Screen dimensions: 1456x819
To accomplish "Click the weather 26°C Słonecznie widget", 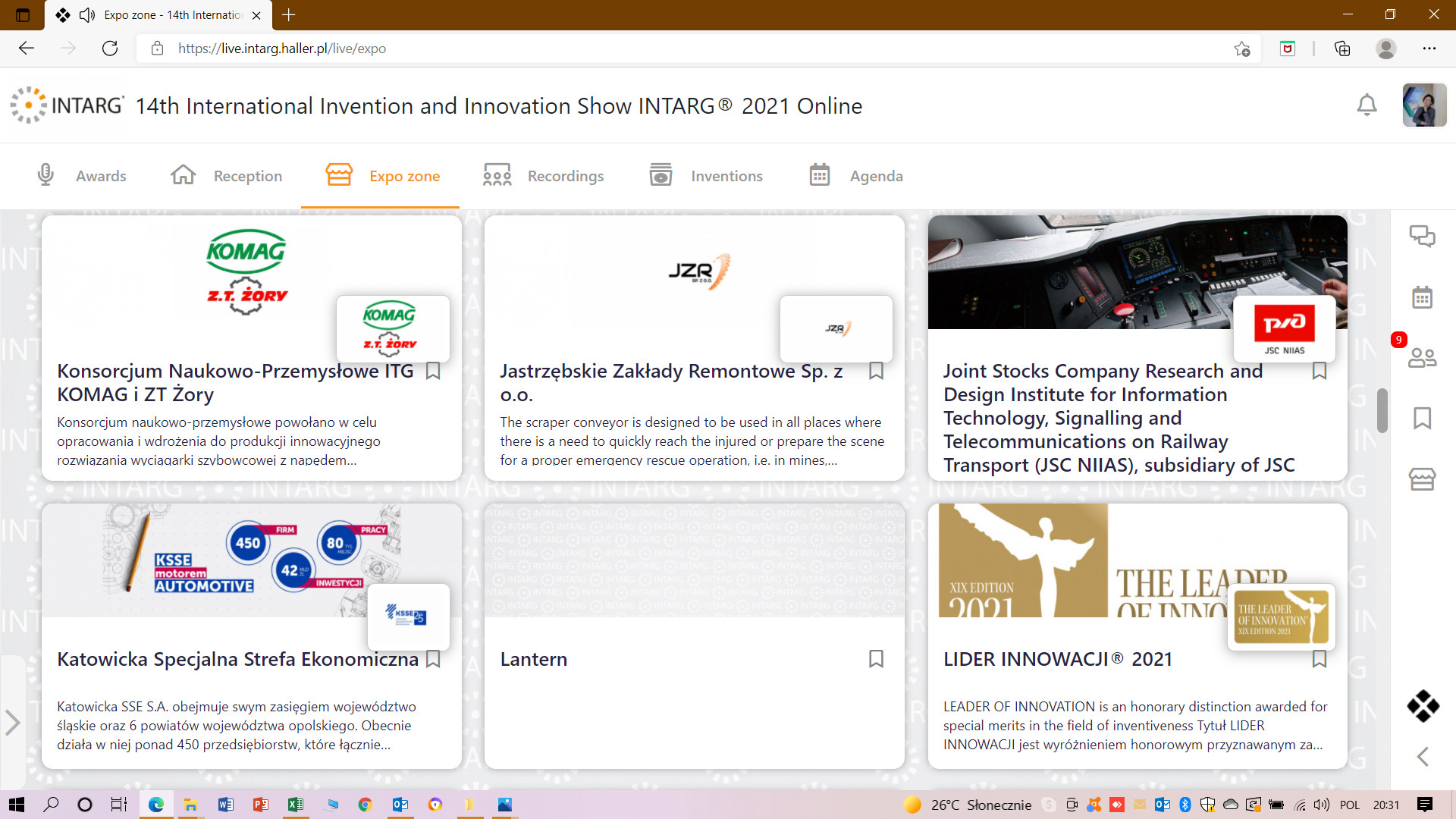I will 968,805.
